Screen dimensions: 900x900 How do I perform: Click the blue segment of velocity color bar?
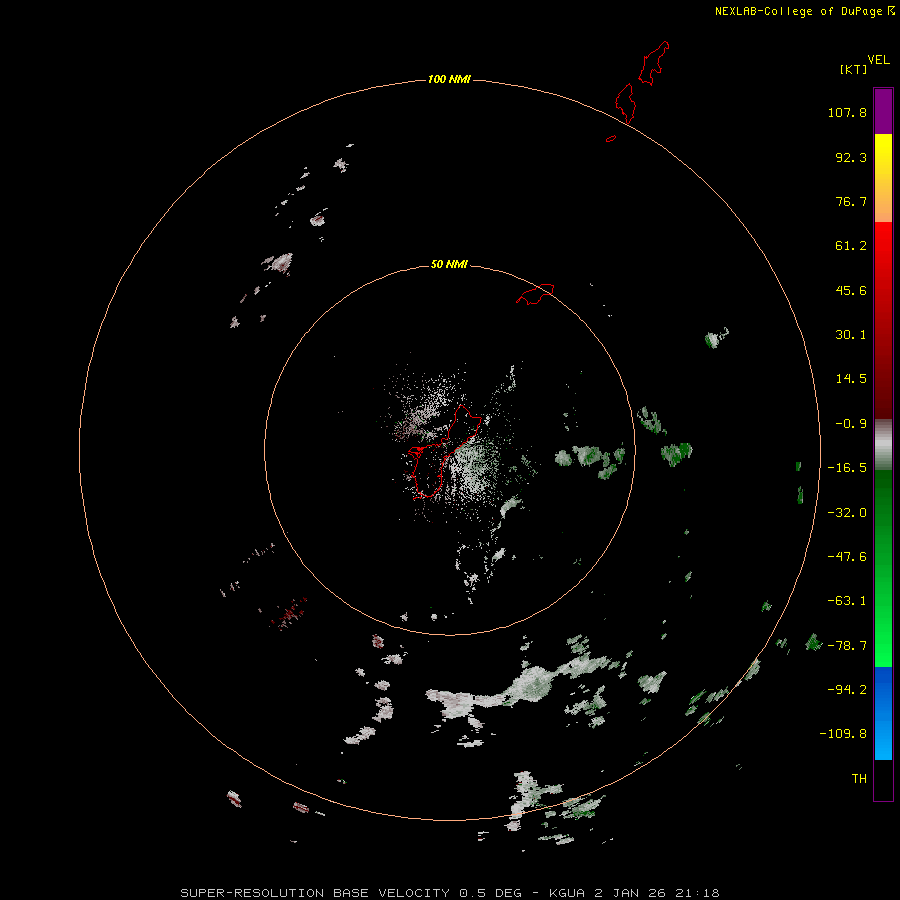pyautogui.click(x=883, y=713)
